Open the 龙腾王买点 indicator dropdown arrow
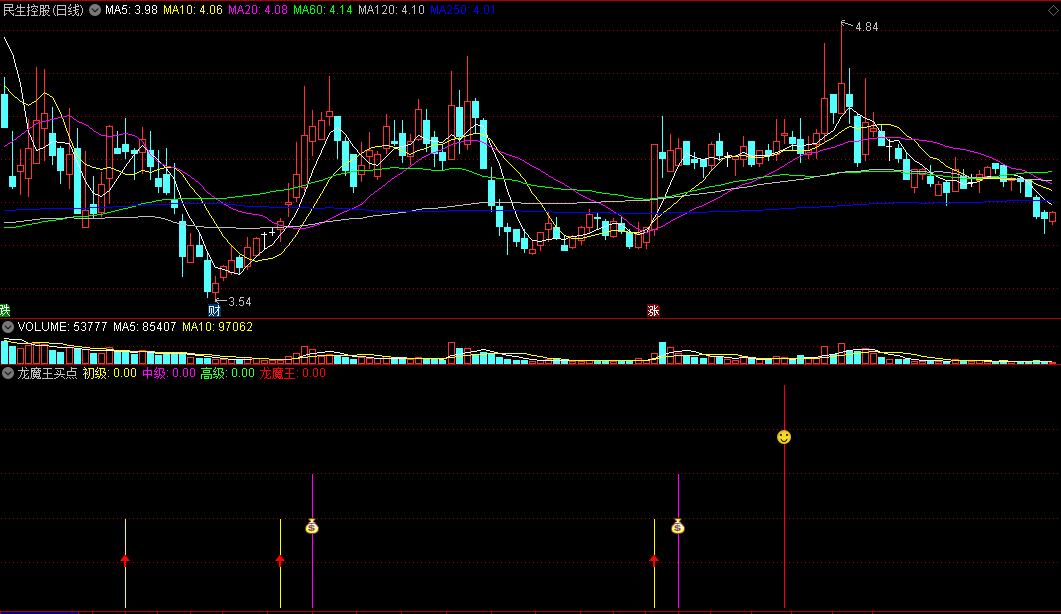1061x614 pixels. coord(8,373)
